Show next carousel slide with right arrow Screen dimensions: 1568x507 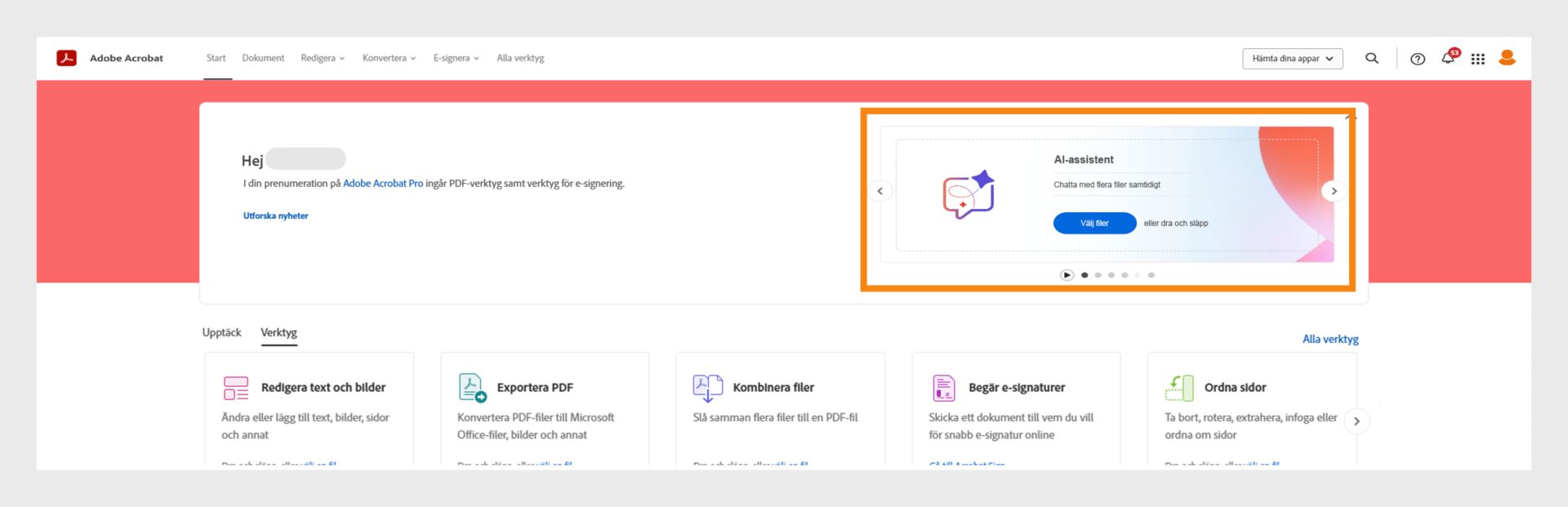pos(1334,191)
